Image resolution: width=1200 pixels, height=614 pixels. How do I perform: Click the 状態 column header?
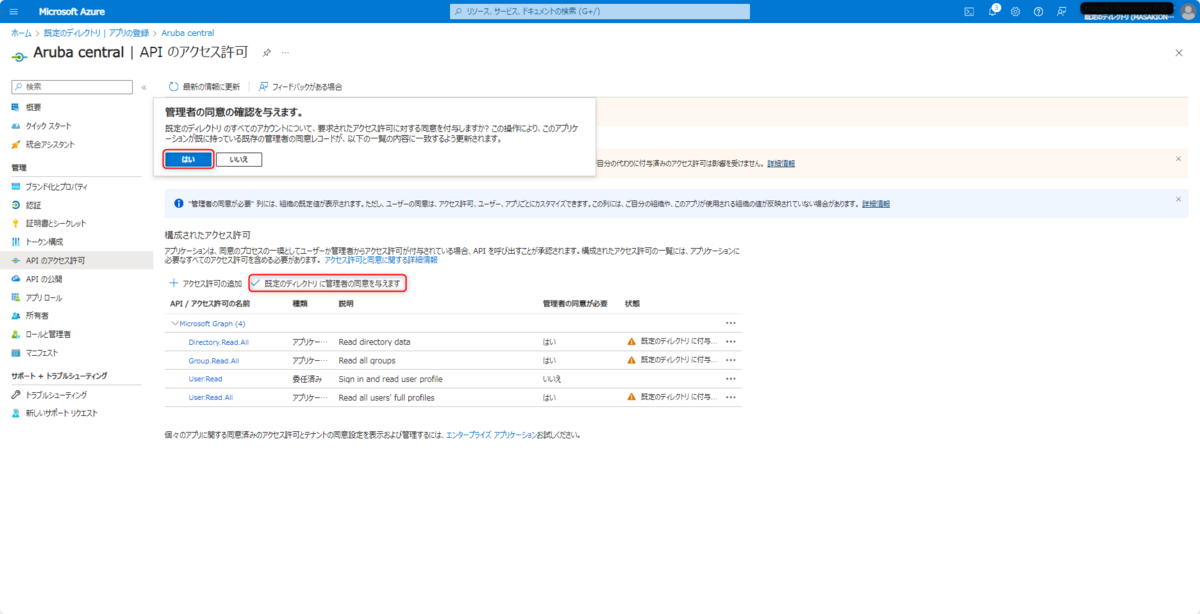click(x=632, y=303)
